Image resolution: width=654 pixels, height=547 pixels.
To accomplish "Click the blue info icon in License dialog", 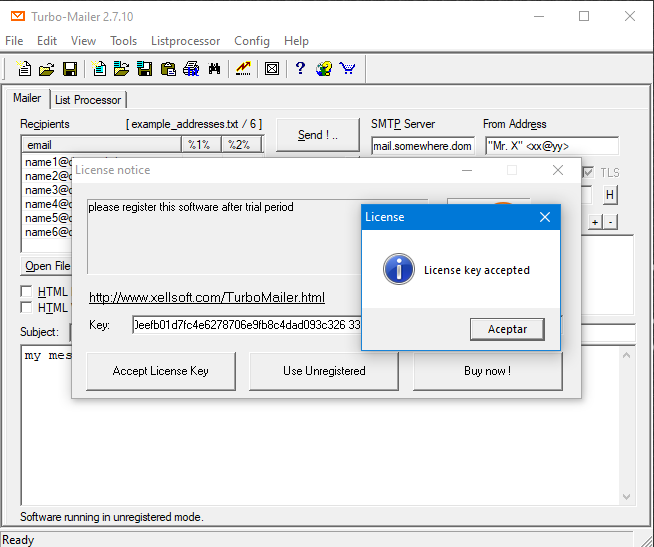I will (x=399, y=269).
